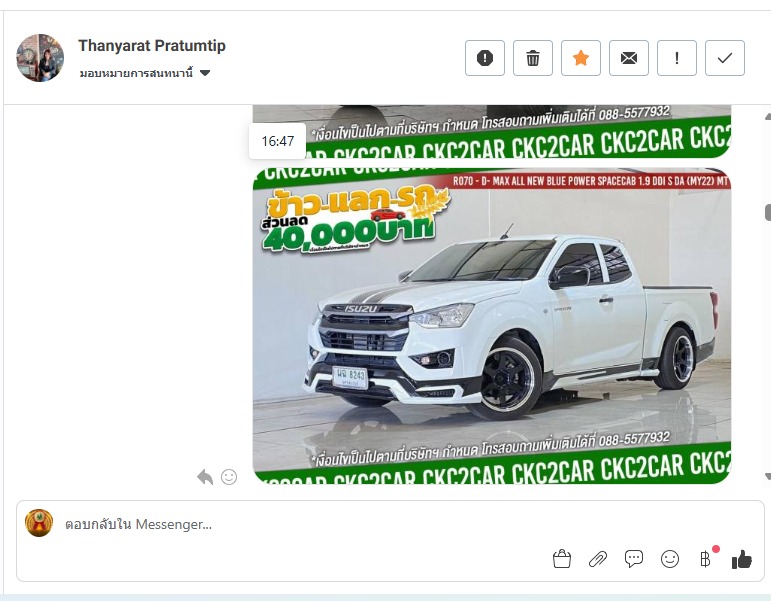Open Thanyarat Pratumtip profile picture
This screenshot has width=771, height=601.
coord(40,58)
